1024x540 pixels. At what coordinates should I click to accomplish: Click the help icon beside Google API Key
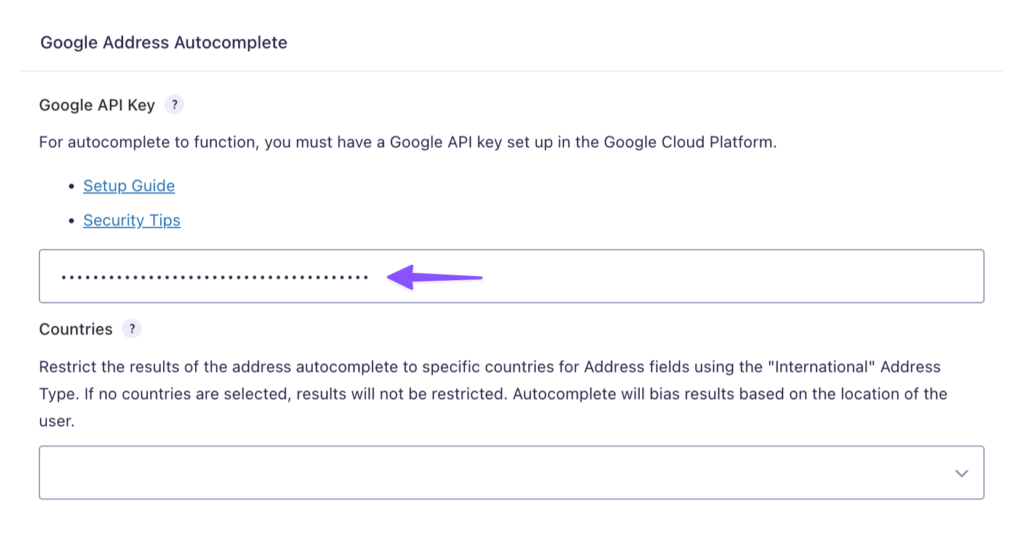point(174,104)
